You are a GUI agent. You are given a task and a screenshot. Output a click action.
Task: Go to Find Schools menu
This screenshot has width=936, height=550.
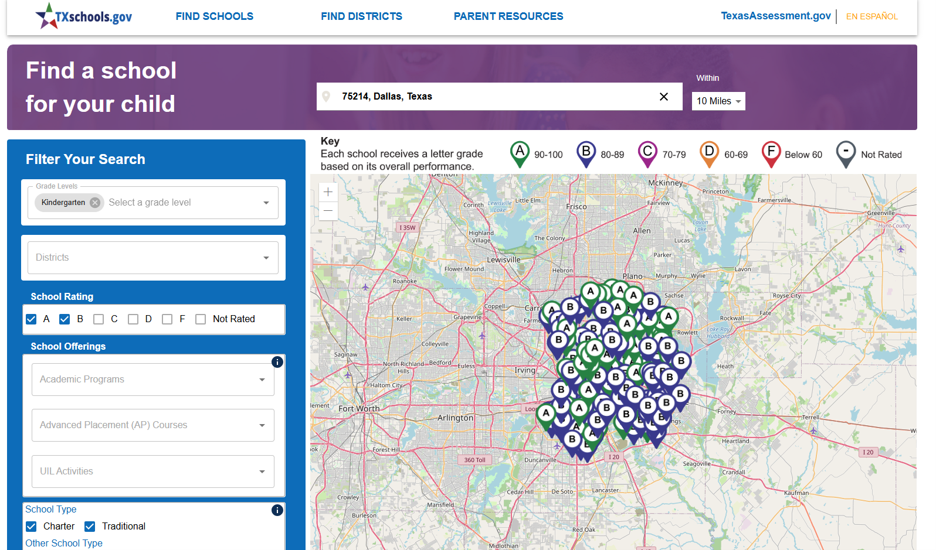(x=214, y=16)
